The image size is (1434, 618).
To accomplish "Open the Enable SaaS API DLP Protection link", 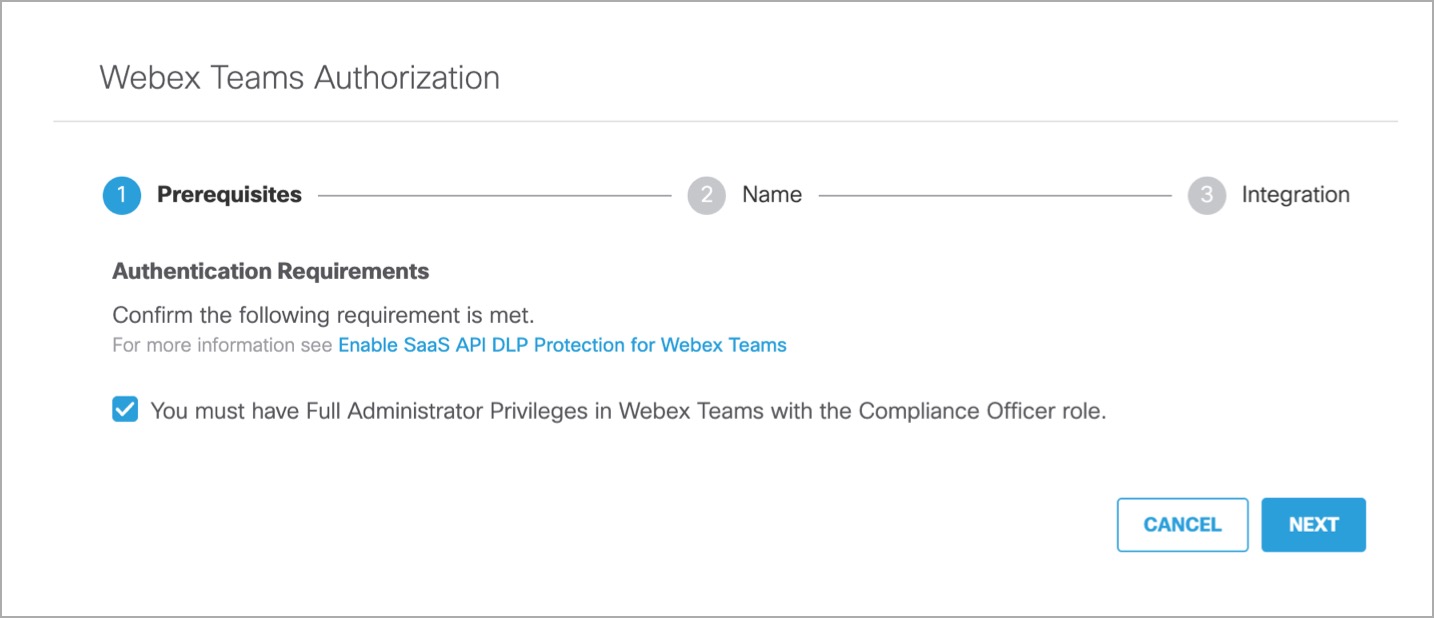I will coord(562,345).
